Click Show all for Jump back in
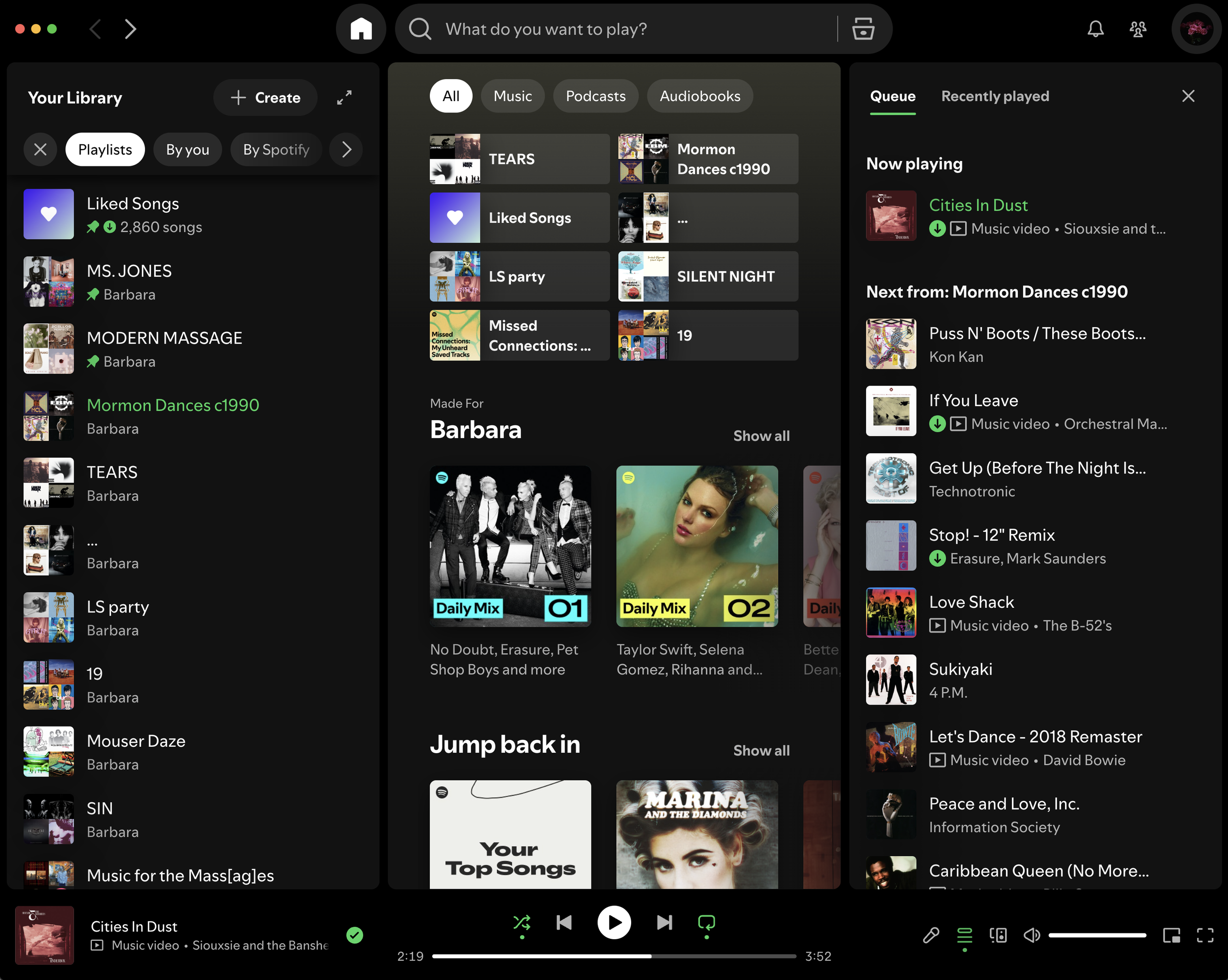 [x=761, y=751]
